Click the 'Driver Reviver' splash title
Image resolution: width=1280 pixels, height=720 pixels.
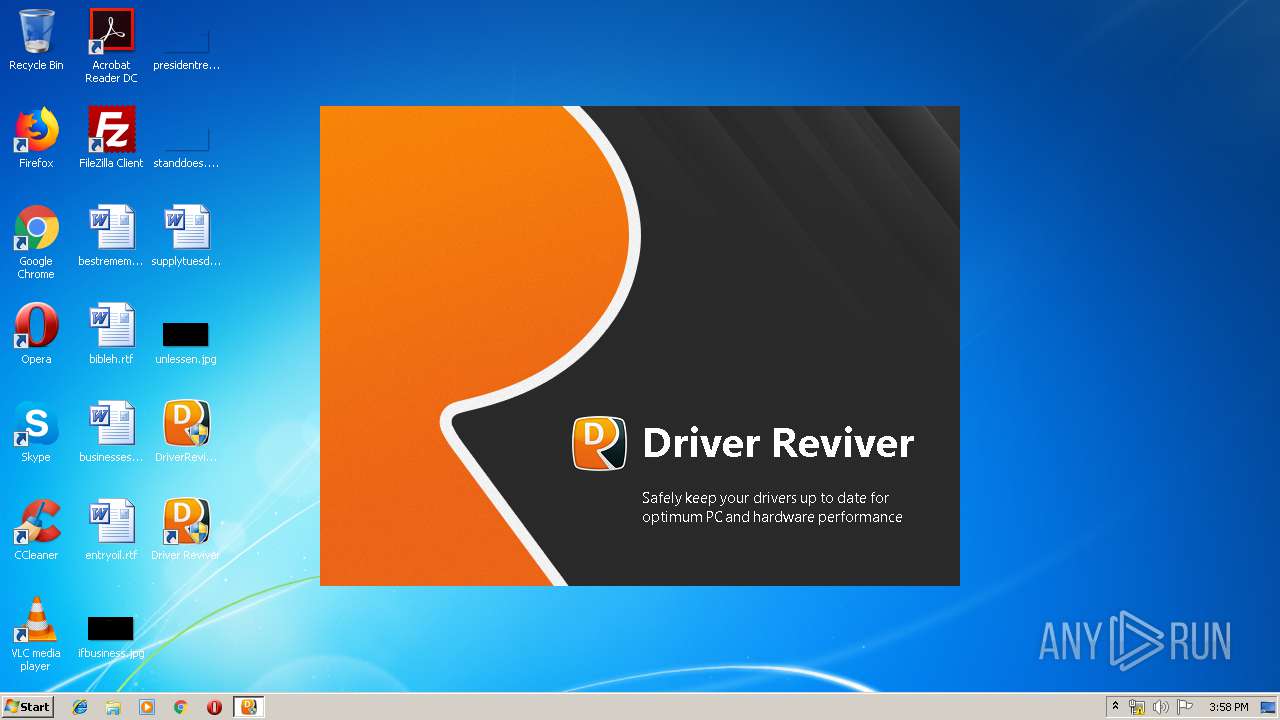(x=778, y=443)
